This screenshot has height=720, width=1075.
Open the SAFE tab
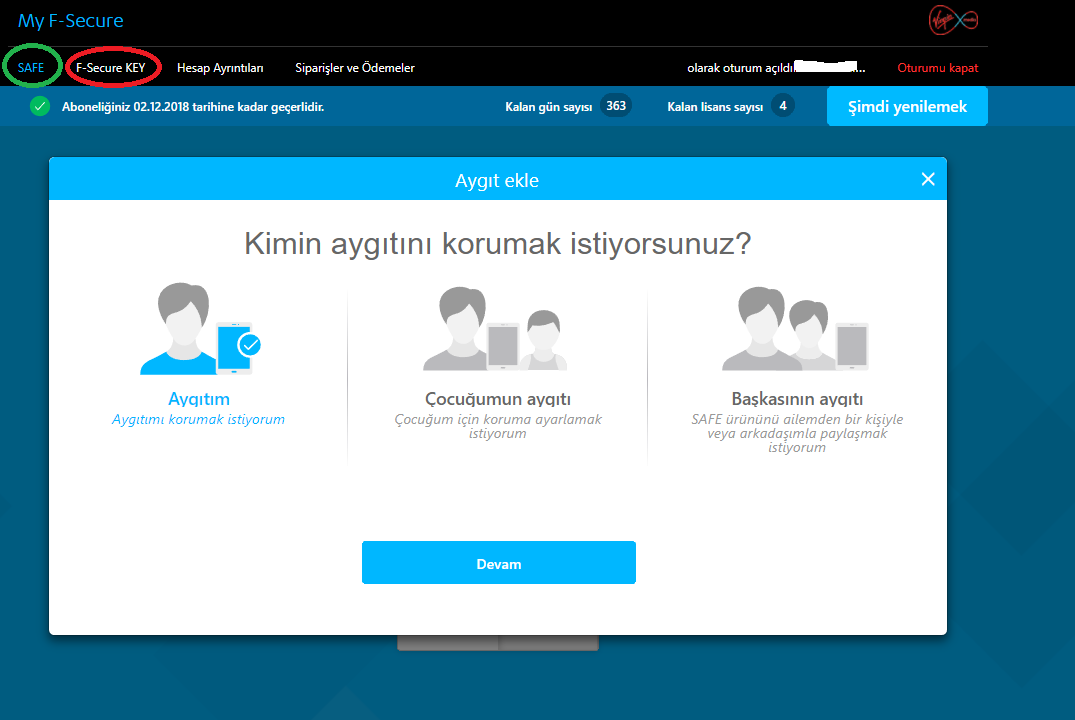click(31, 67)
